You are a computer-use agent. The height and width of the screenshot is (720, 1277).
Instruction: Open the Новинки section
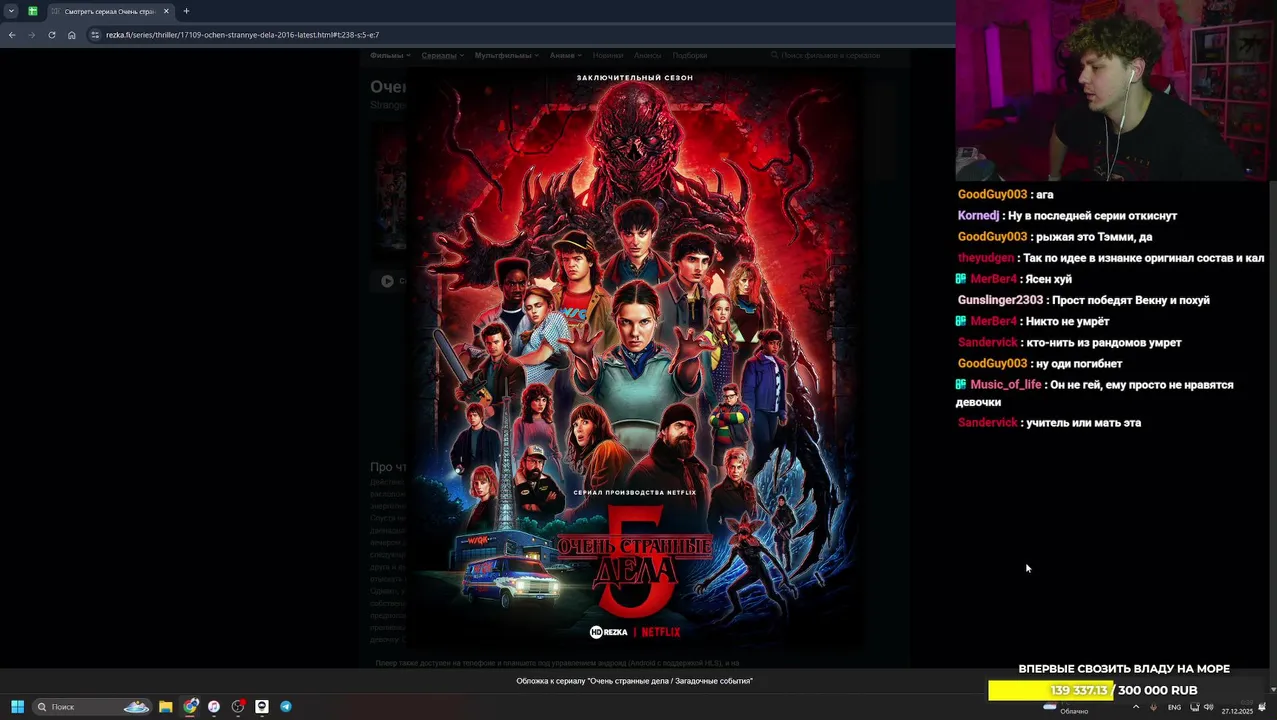click(608, 56)
